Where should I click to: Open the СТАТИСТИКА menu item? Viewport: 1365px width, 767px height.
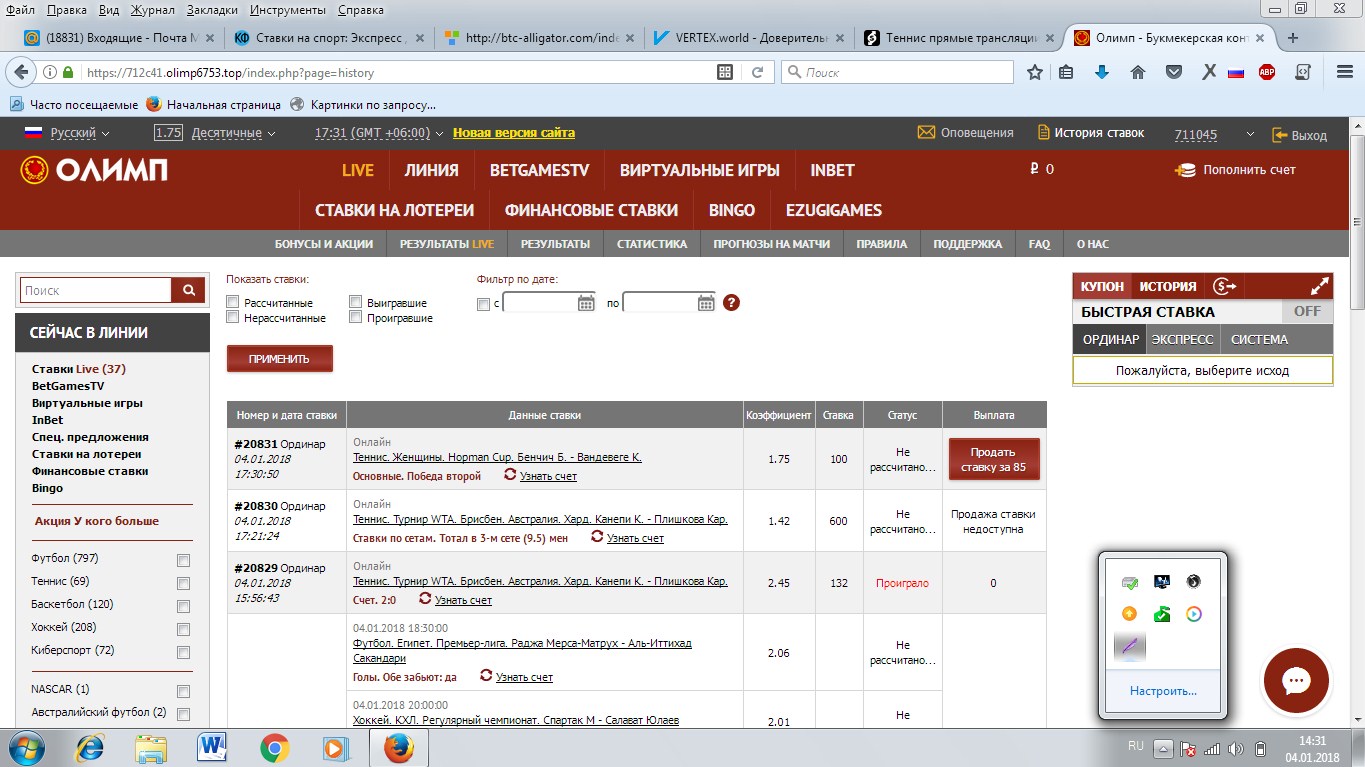click(x=651, y=243)
